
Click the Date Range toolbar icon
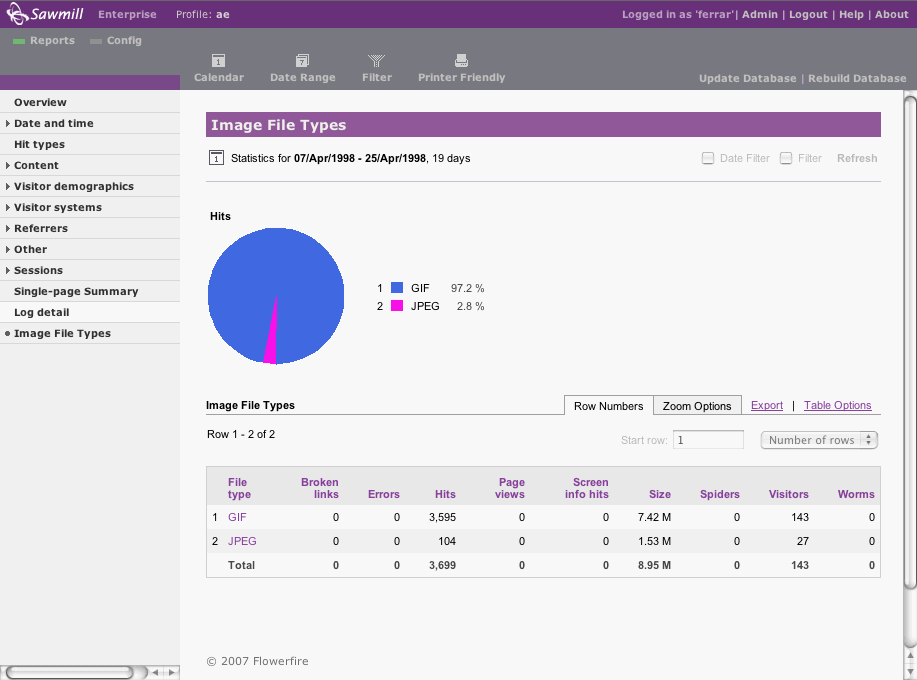302,61
